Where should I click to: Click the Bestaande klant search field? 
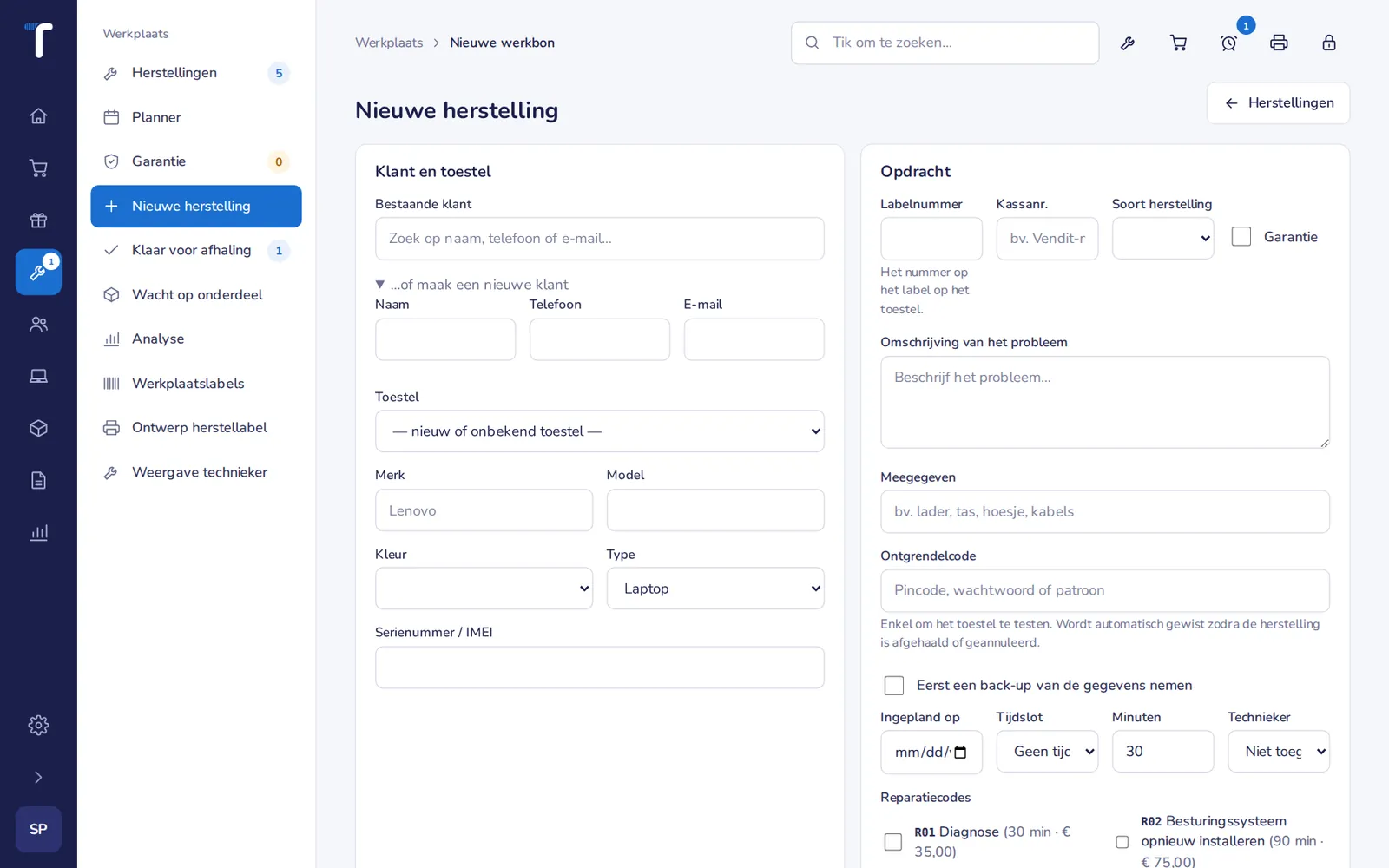pyautogui.click(x=600, y=239)
